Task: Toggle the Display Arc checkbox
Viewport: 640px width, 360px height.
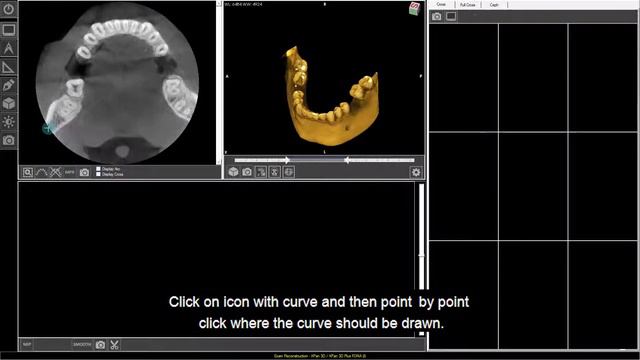Action: [98, 169]
